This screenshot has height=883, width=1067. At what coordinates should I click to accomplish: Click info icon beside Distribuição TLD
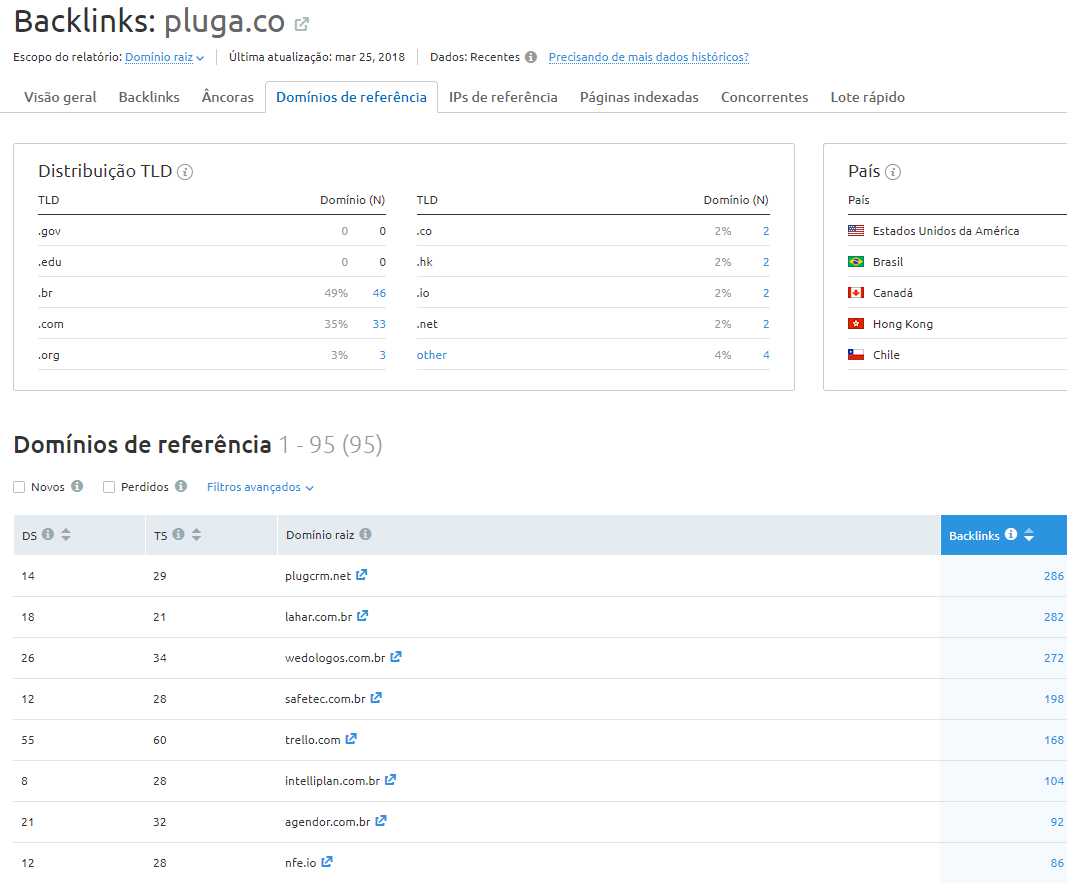point(185,172)
